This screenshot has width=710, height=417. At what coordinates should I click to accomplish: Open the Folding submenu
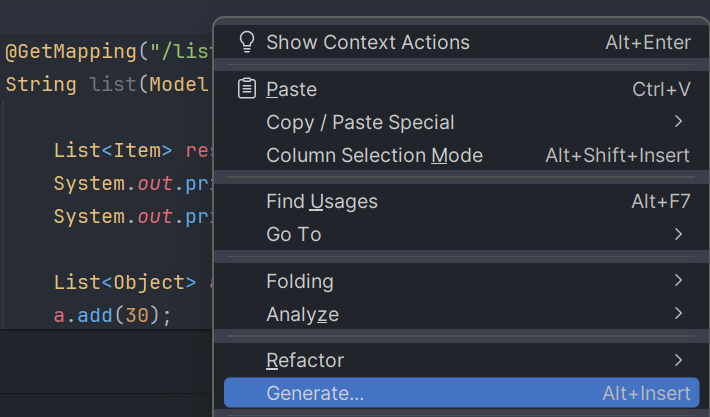click(300, 281)
